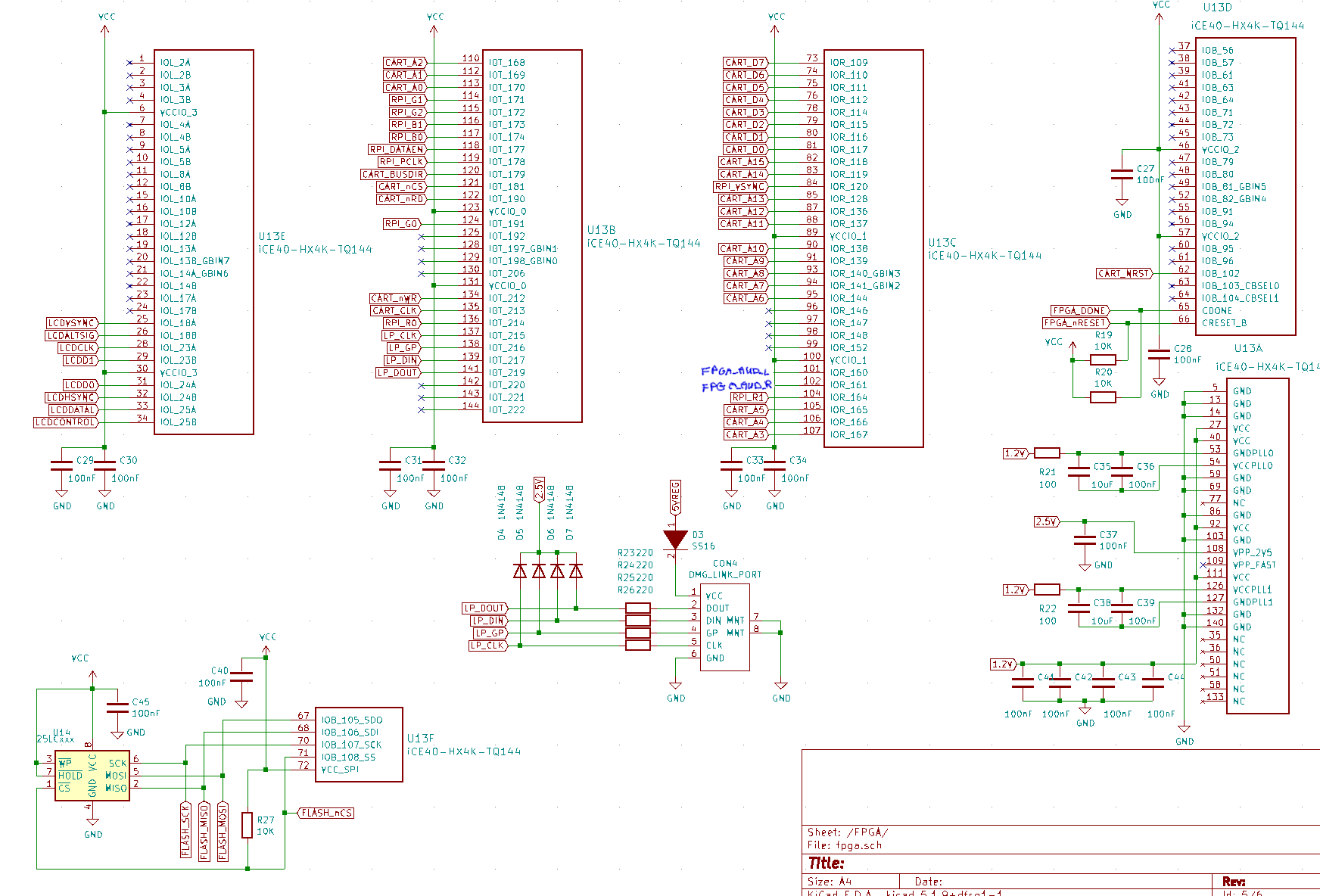The image size is (1320, 896).
Task: Select the RPI_VSYNC net label
Action: point(740,186)
